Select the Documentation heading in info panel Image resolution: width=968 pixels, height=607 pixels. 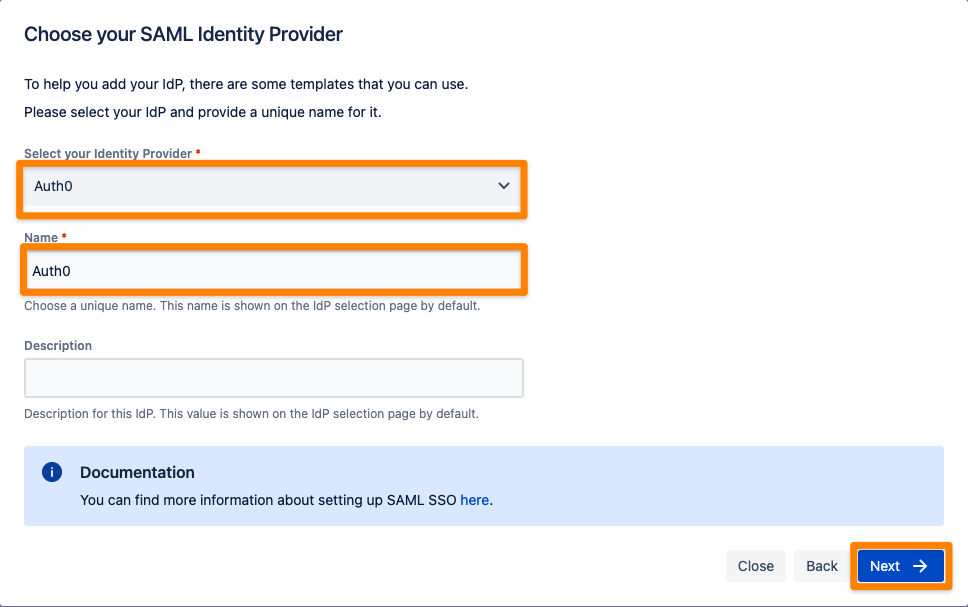[x=137, y=472]
